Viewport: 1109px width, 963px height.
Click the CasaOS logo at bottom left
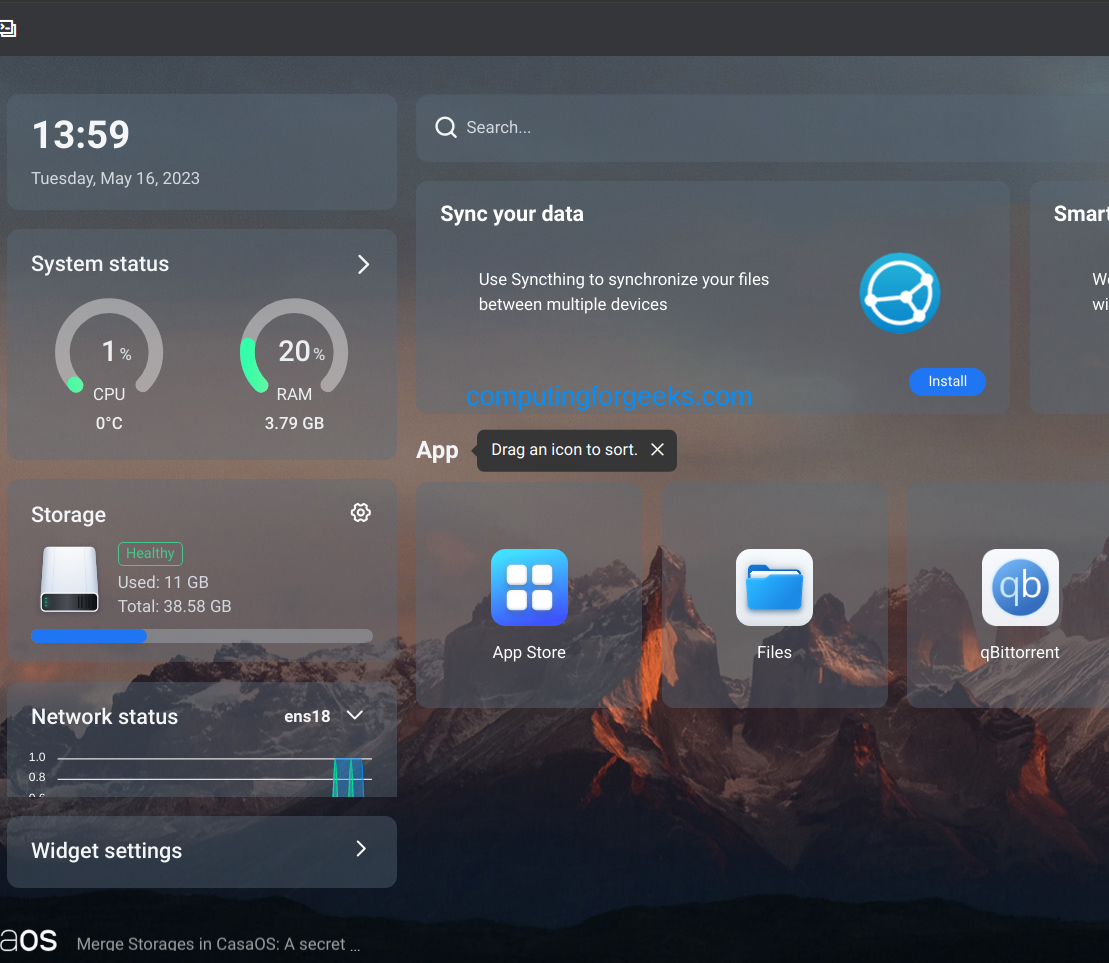coord(29,939)
